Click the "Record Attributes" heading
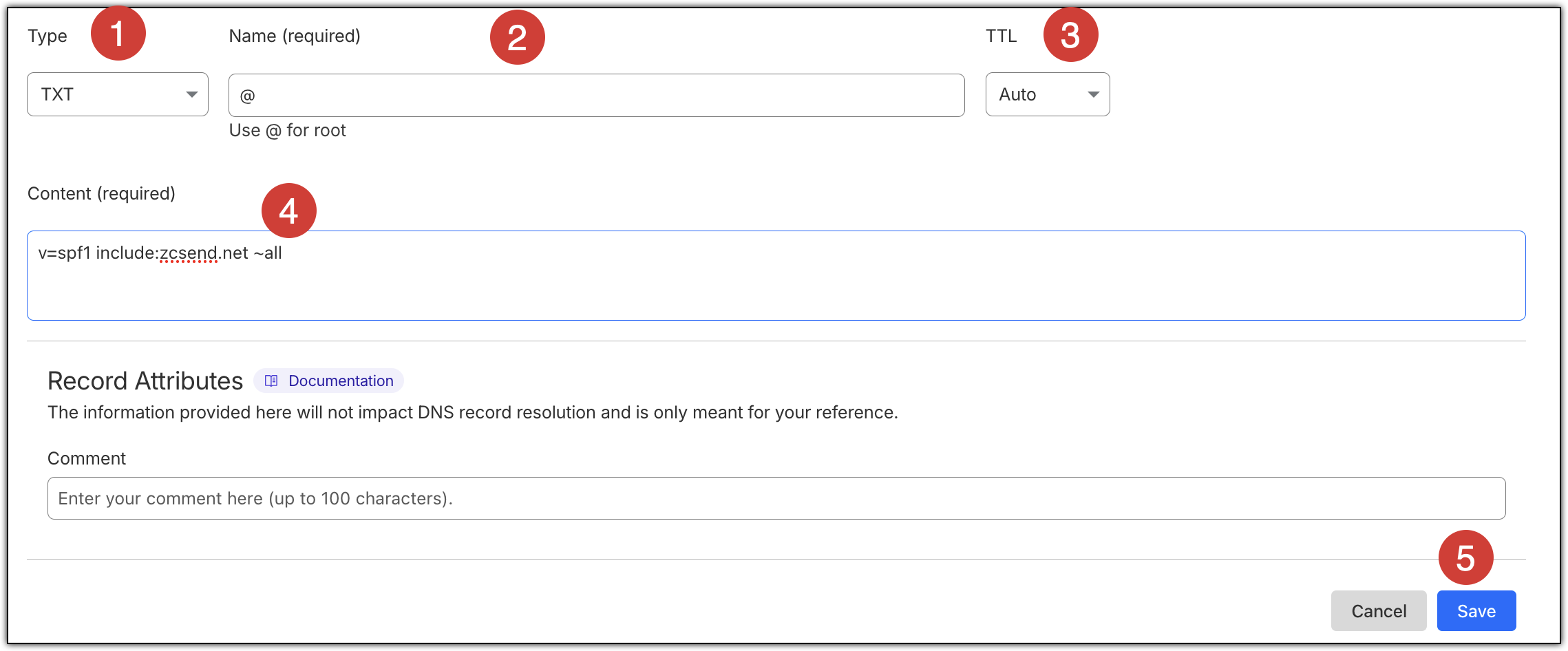1568x651 pixels. (x=145, y=381)
